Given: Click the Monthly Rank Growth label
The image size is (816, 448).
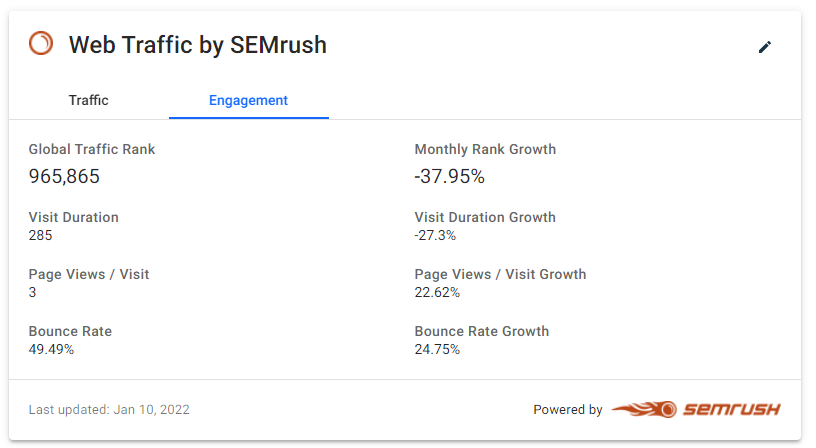Looking at the screenshot, I should (485, 150).
